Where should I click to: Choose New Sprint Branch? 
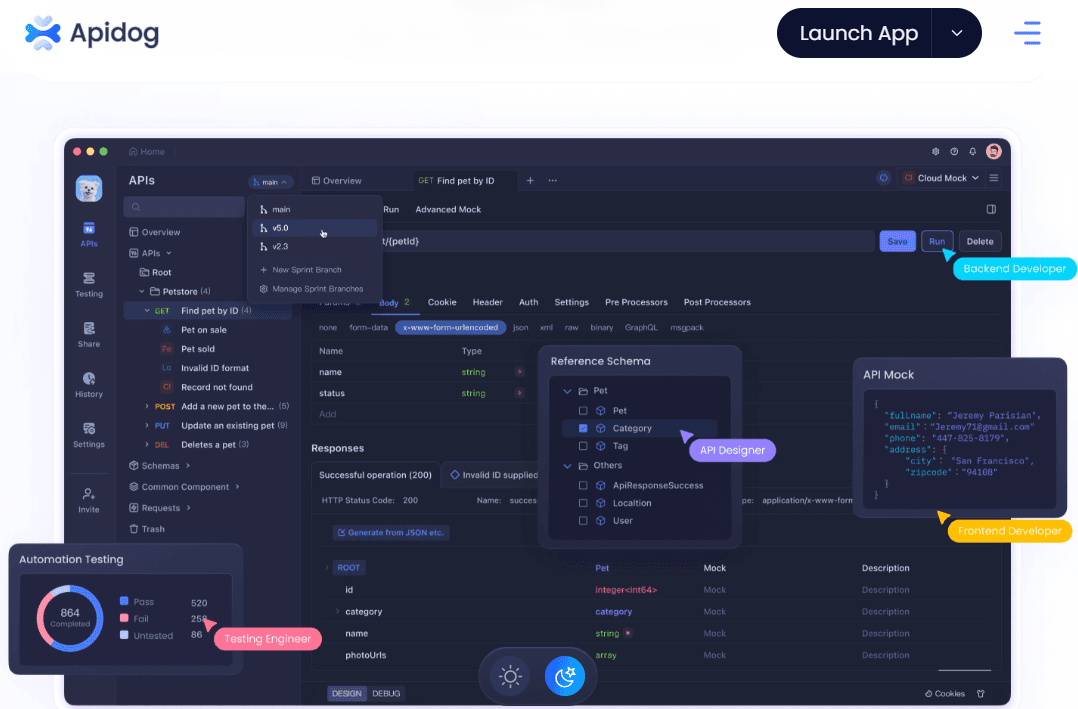tap(300, 270)
